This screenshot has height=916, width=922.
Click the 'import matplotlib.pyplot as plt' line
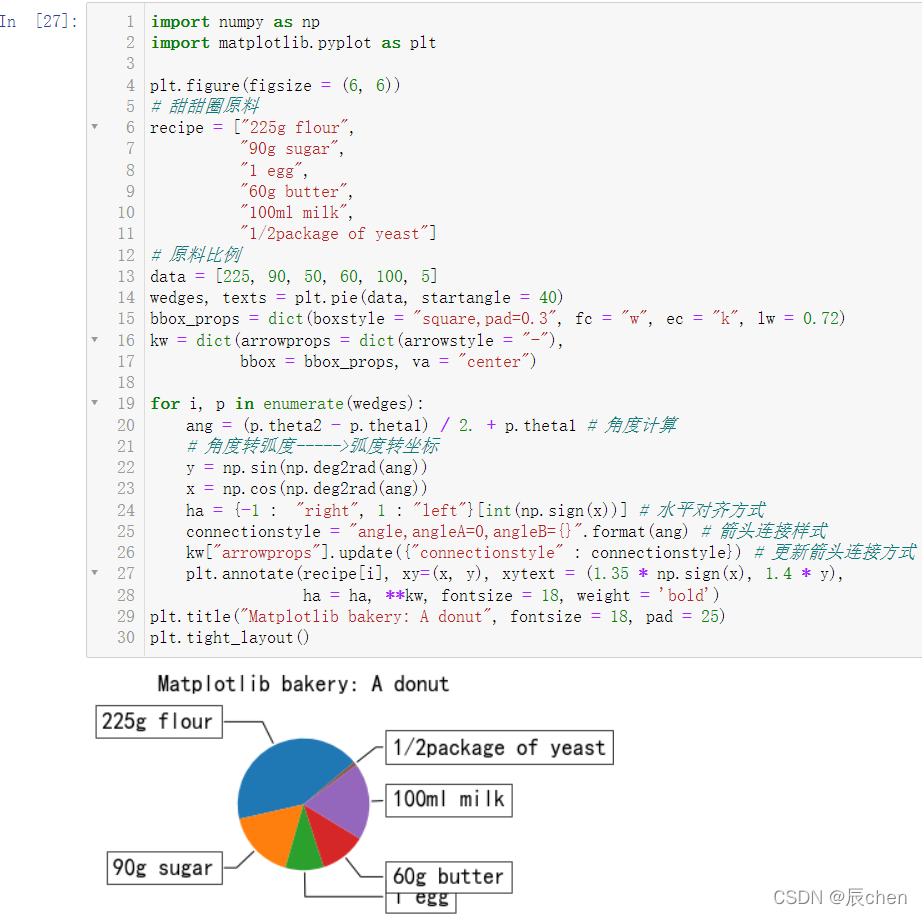point(293,43)
